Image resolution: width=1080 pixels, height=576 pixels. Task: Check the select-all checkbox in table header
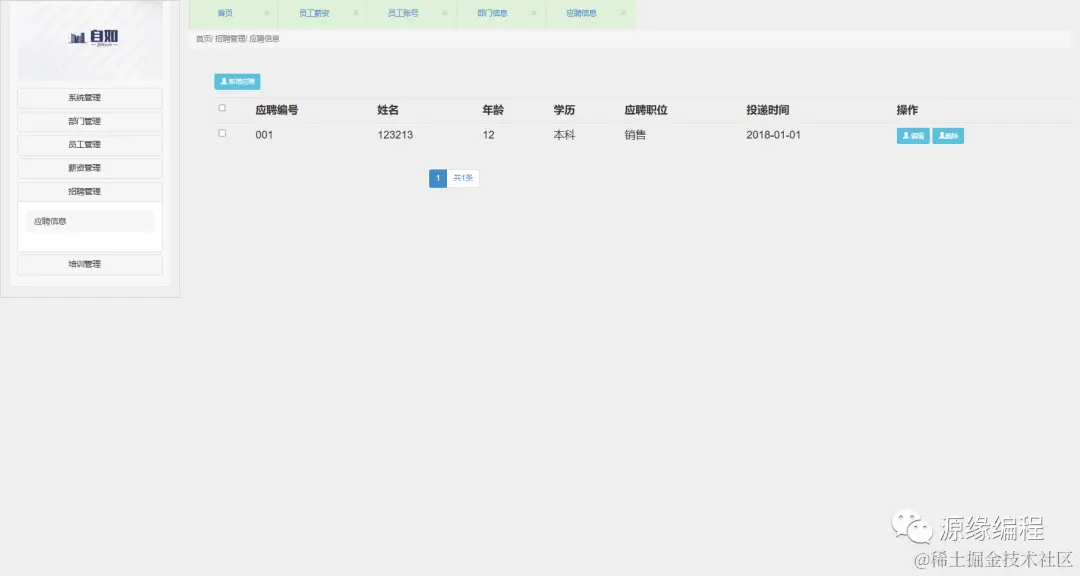222,110
